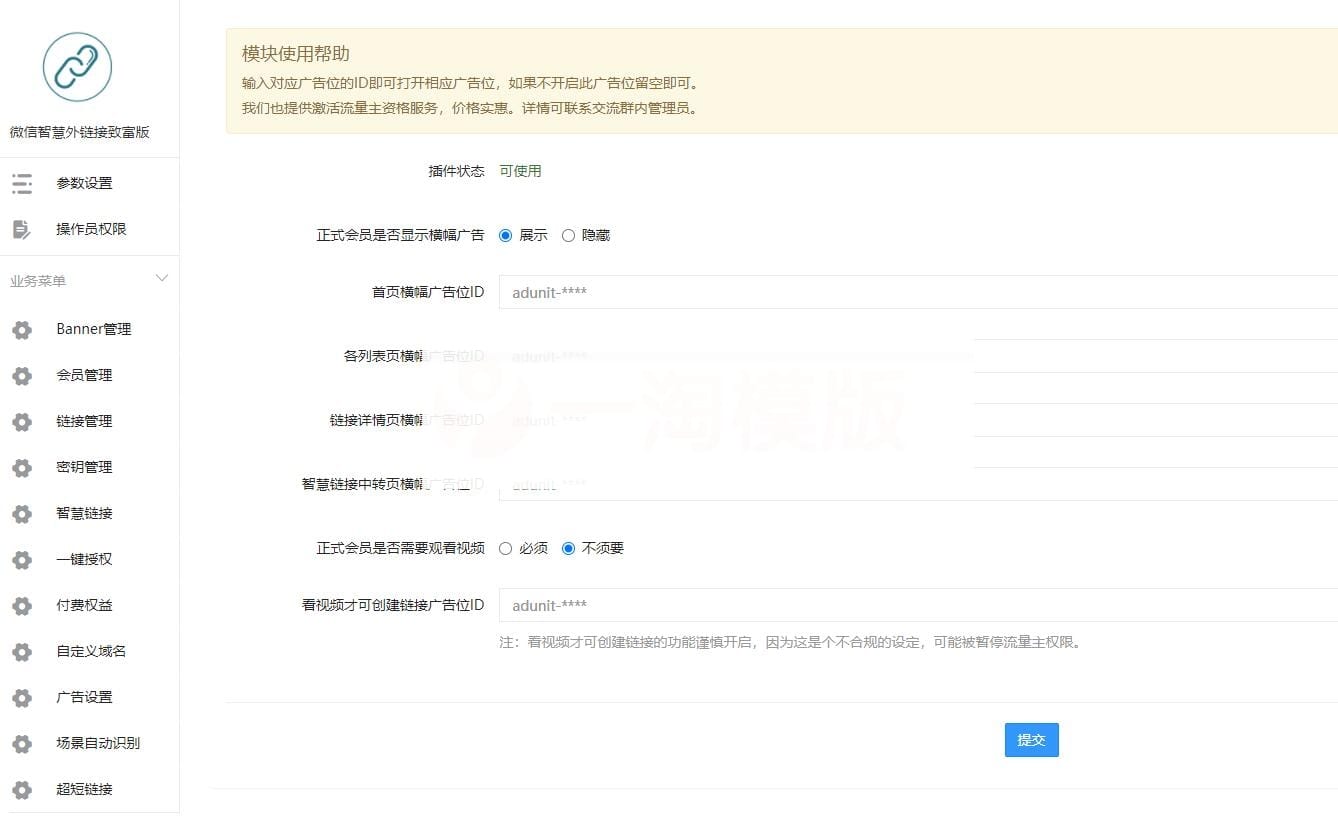The width and height of the screenshot is (1338, 819).
Task: Open the 广告设置 menu entry
Action: 85,697
